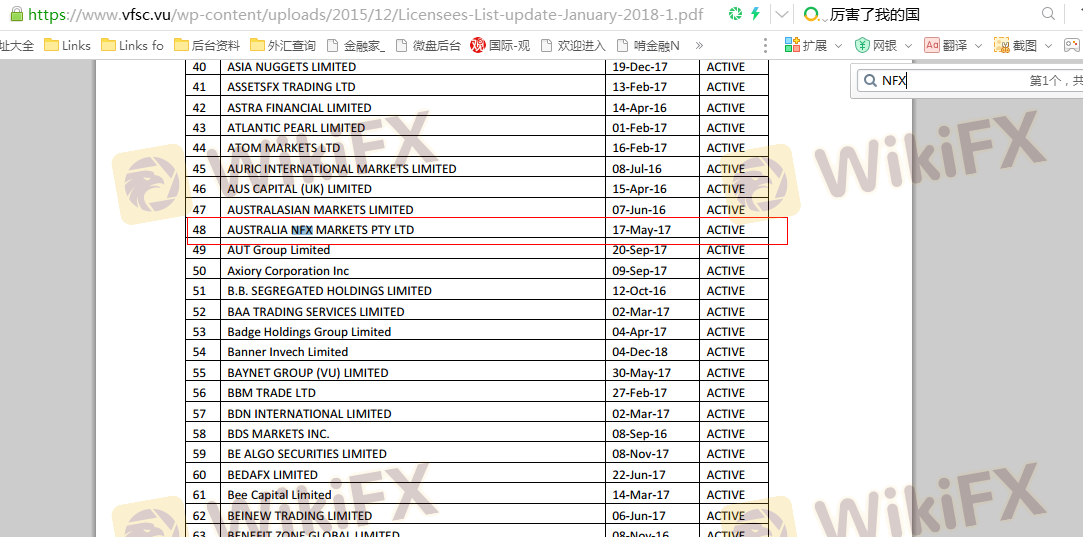Open the Links bookmark folder
Image resolution: width=1083 pixels, height=537 pixels.
coord(68,46)
